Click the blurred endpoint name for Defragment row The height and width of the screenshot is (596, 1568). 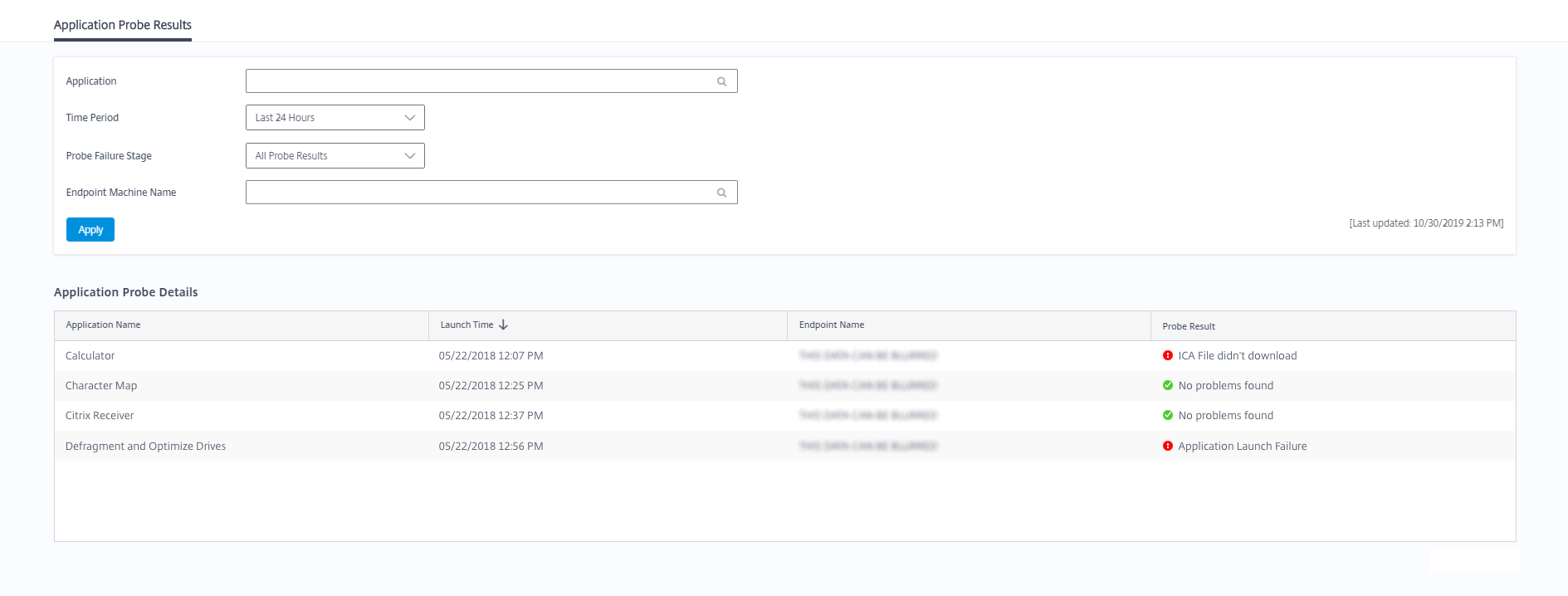coord(867,447)
